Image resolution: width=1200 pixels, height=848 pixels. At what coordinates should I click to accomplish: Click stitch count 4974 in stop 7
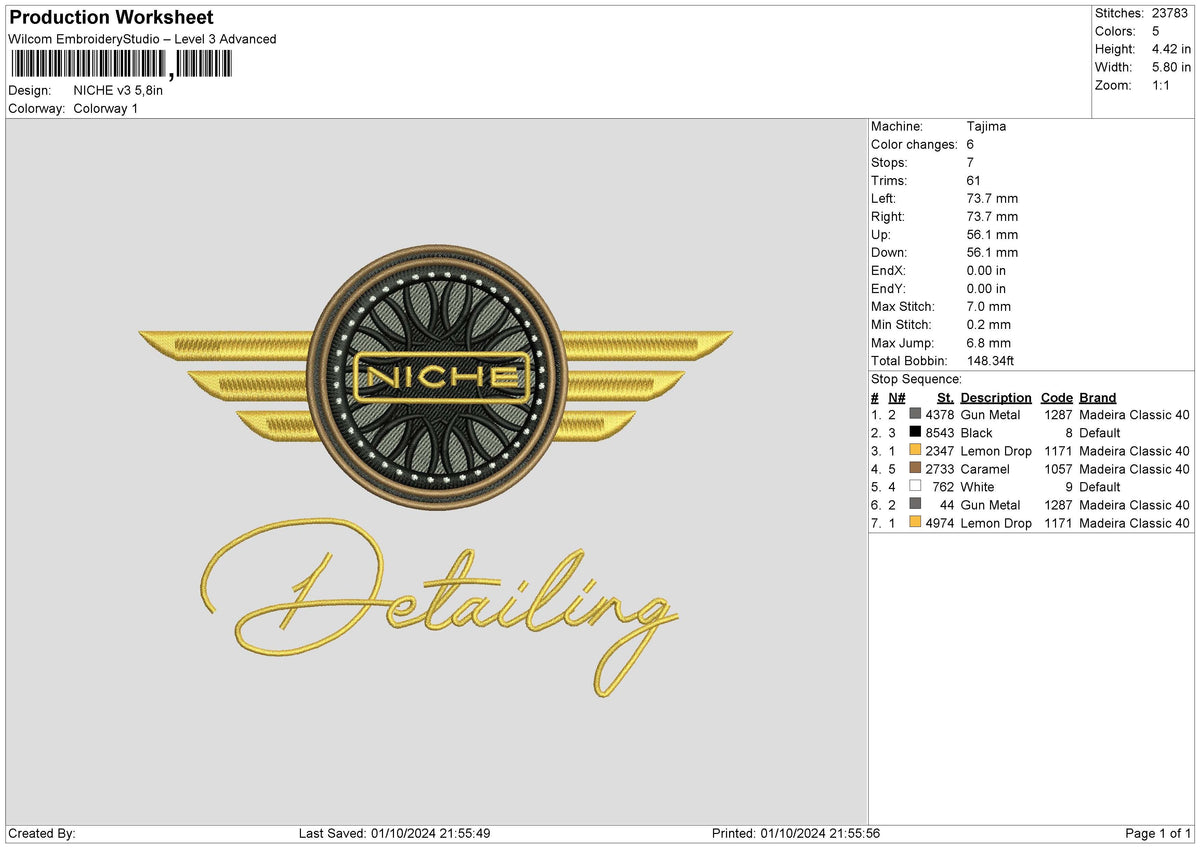(939, 523)
